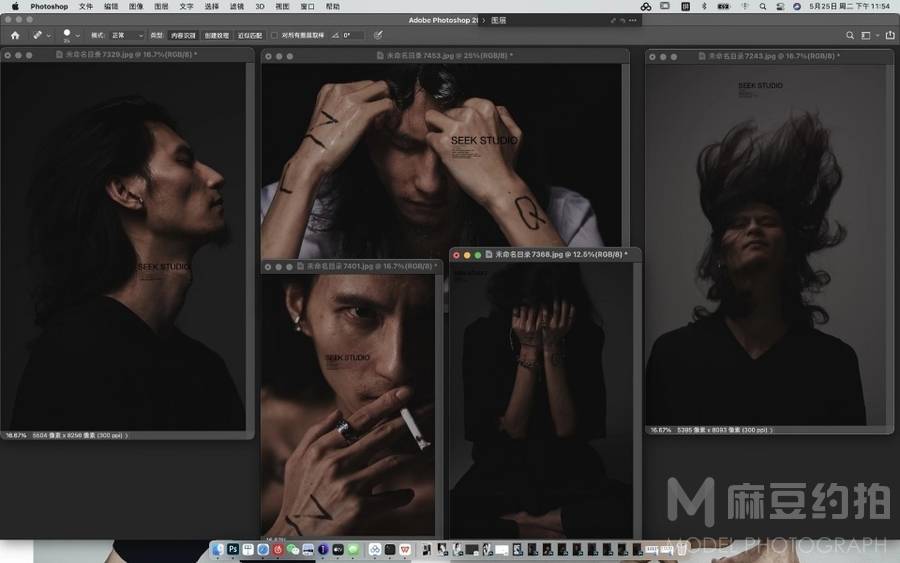
Task: Click the Photoshop icon in the Dock
Action: coord(232,550)
